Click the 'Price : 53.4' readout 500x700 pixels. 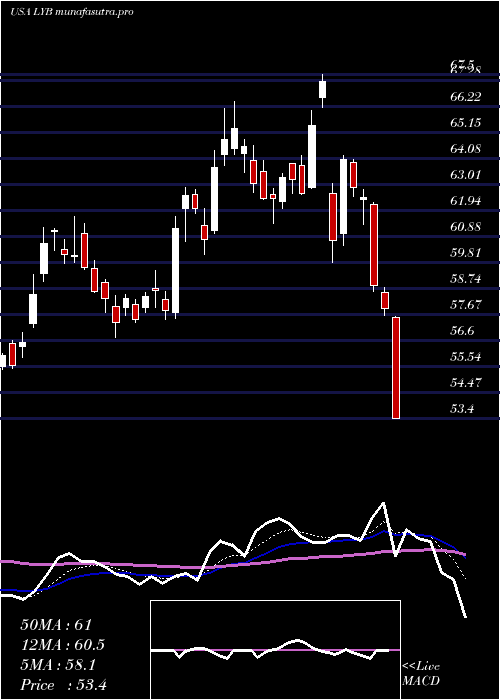[x=64, y=684]
